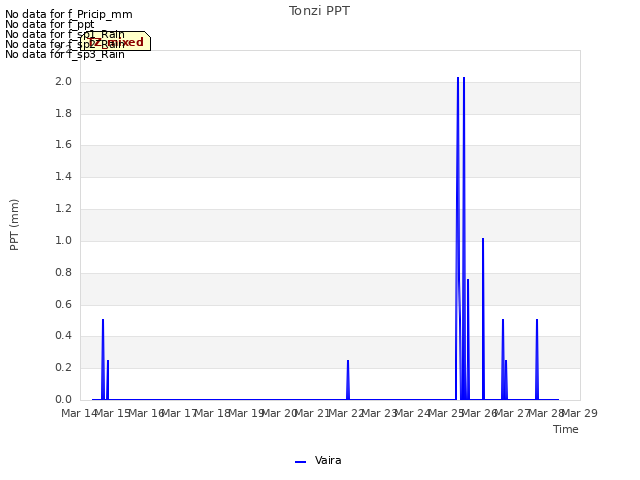Click the TZ_mixed annotation label
Screen dimensions: 640x480
116,42
